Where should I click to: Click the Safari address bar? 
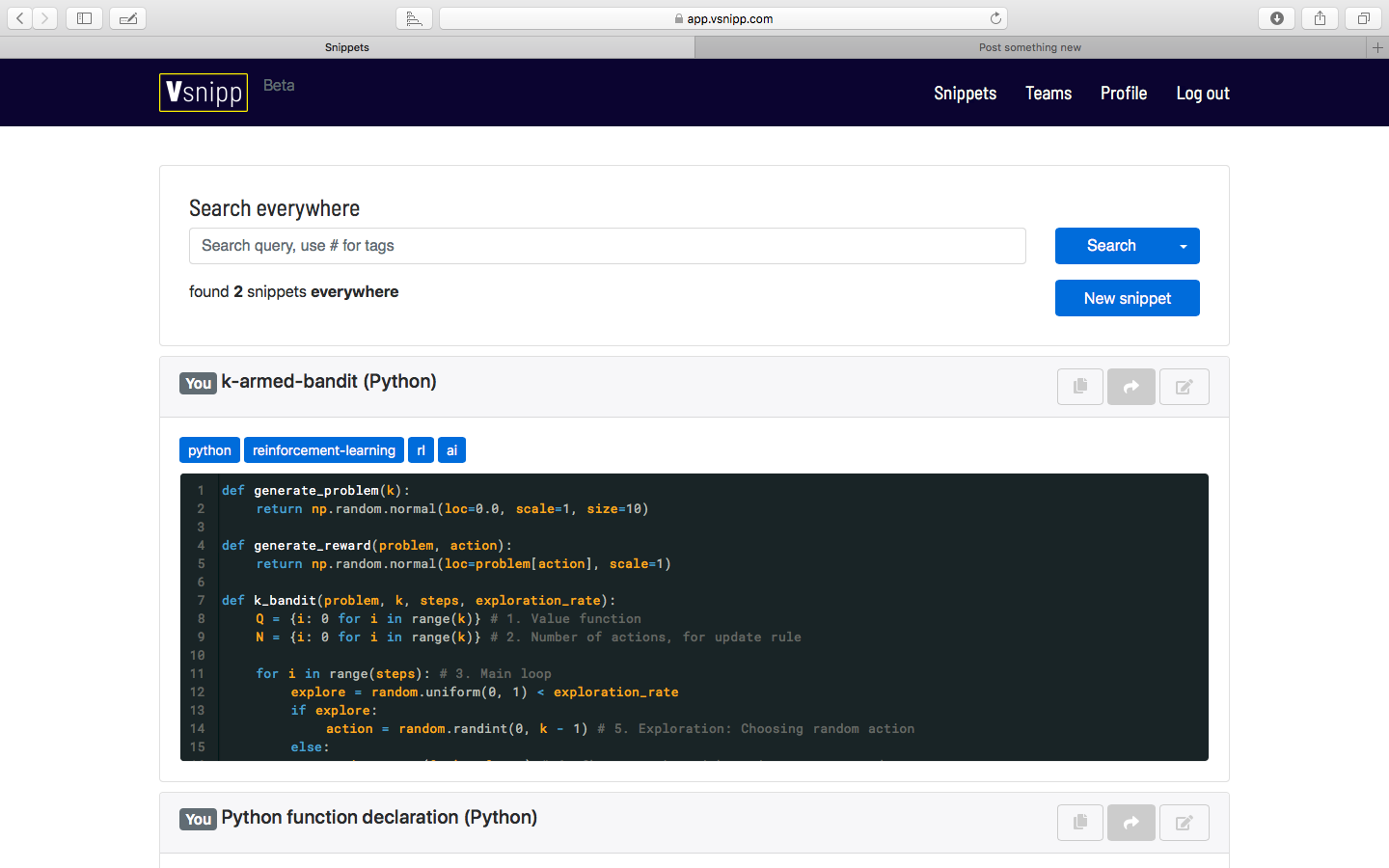click(x=723, y=18)
